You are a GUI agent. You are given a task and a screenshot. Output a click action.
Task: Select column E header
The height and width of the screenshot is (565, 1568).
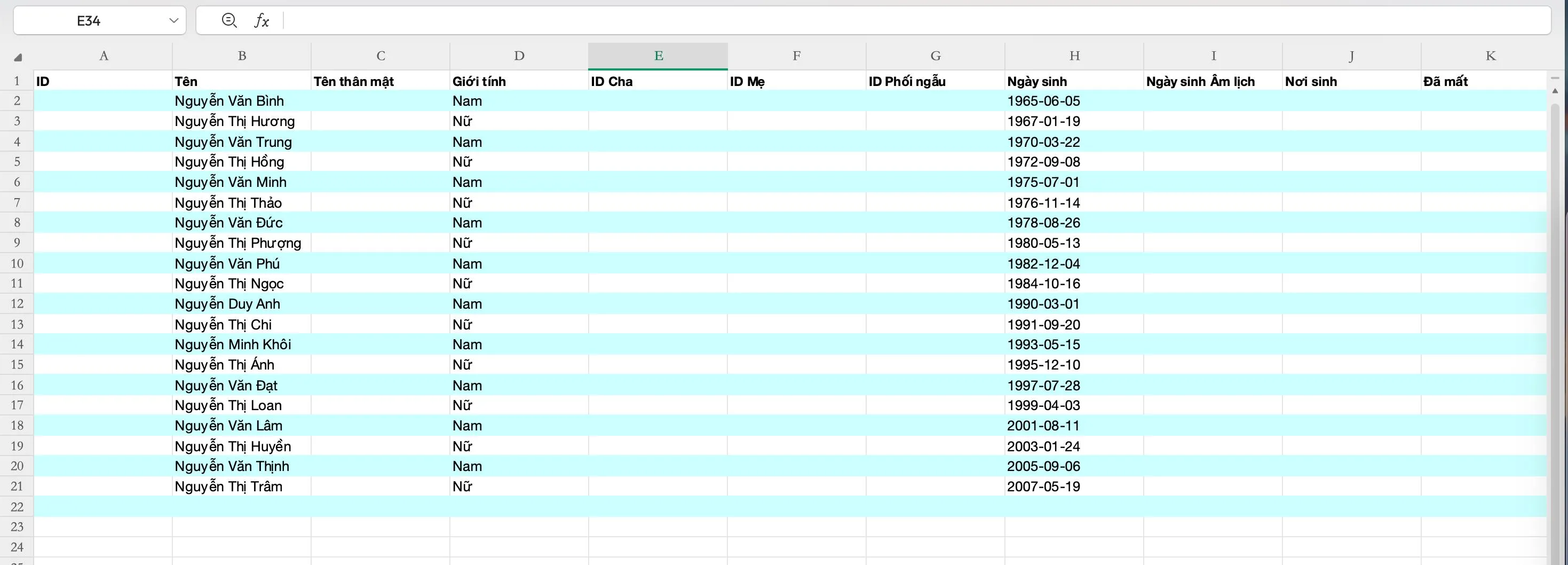[658, 56]
